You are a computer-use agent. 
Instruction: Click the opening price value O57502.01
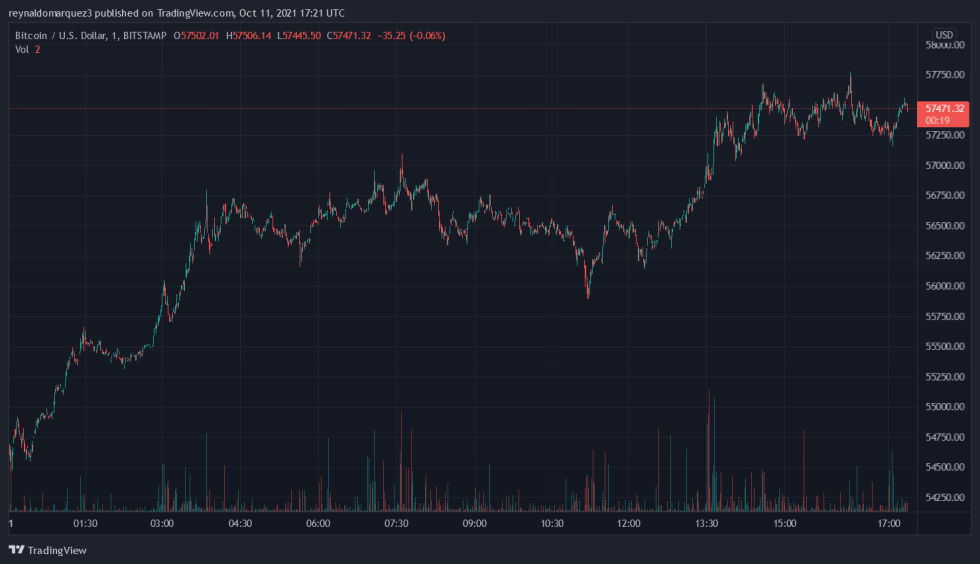[x=197, y=36]
